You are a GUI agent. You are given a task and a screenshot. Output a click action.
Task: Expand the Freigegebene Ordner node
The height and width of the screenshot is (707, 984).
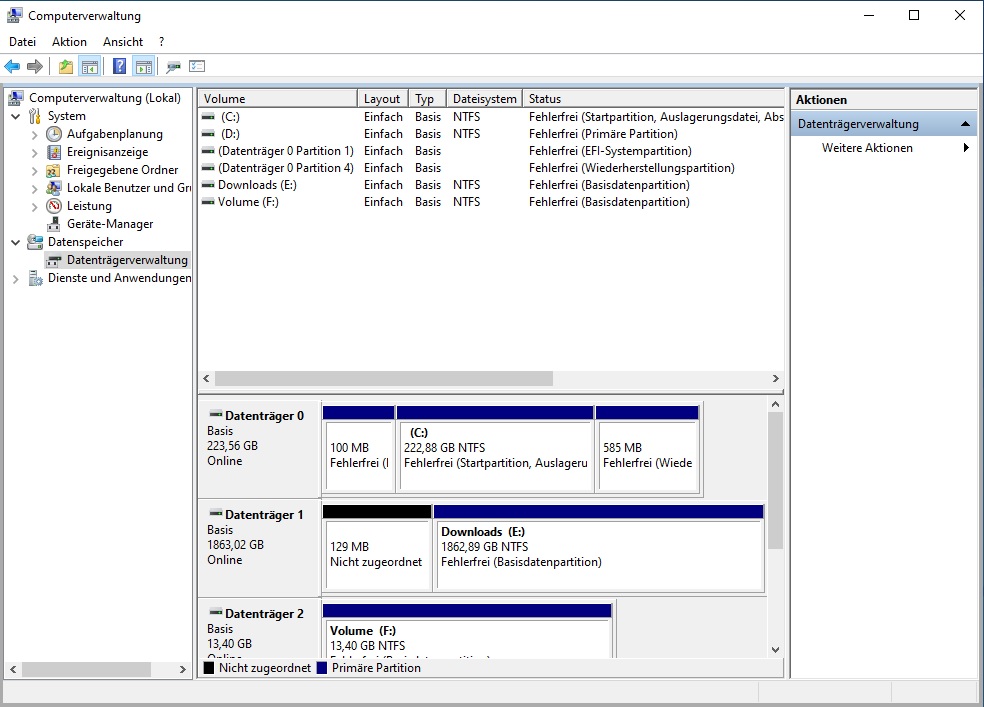[35, 170]
